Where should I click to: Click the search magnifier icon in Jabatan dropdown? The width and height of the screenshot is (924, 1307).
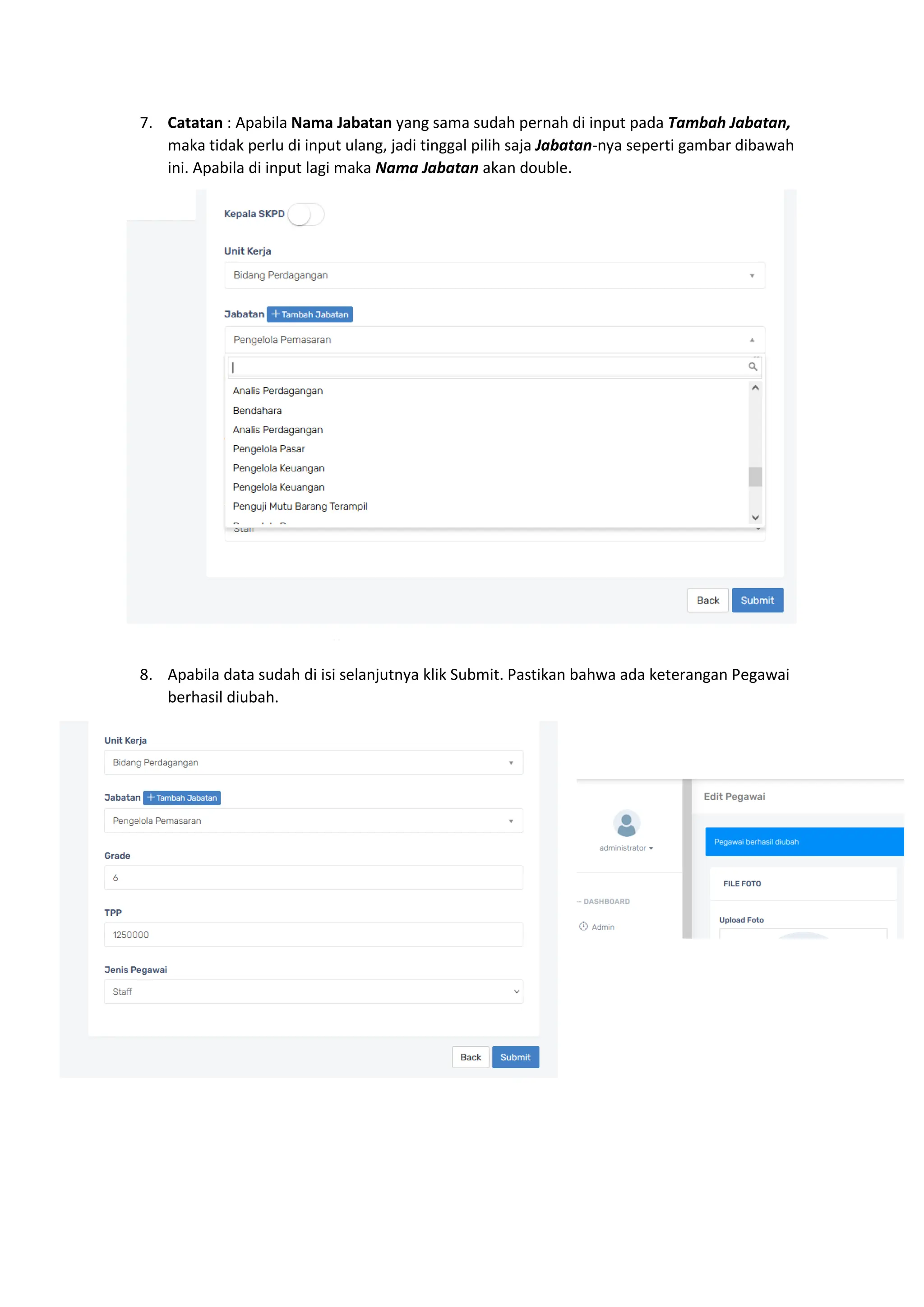753,366
